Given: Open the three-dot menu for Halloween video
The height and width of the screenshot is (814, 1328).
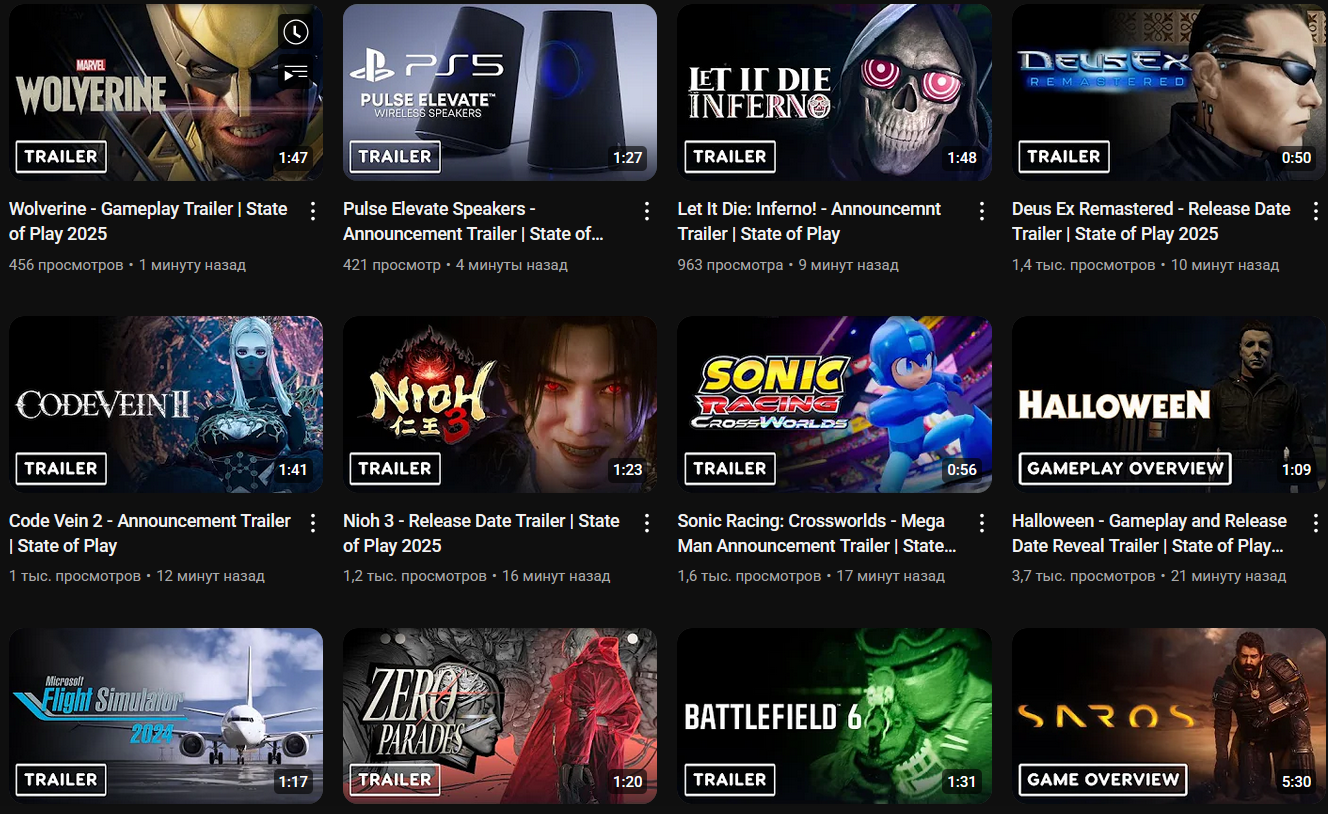Looking at the screenshot, I should tap(1316, 523).
